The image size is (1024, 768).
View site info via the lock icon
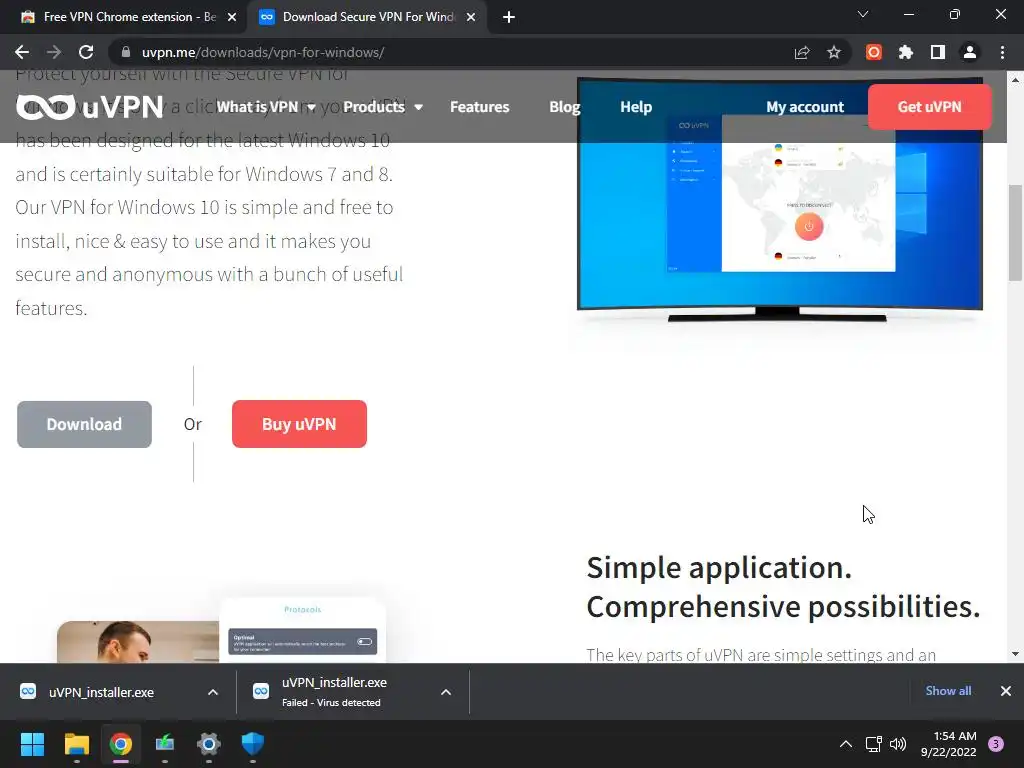[x=126, y=52]
